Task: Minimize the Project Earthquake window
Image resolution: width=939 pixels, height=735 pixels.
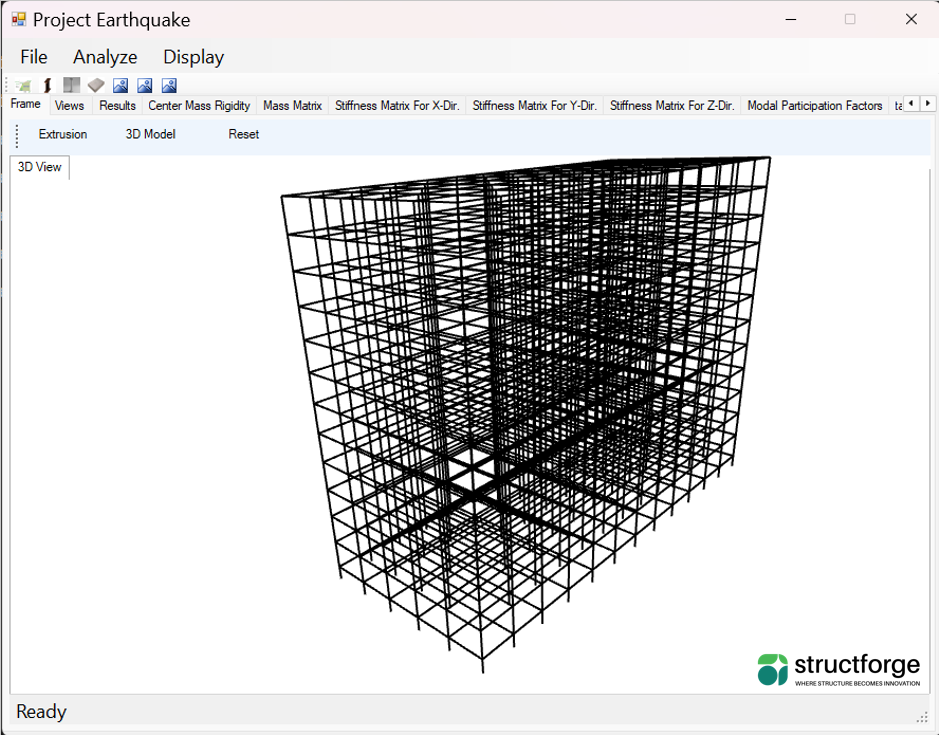Action: point(791,19)
